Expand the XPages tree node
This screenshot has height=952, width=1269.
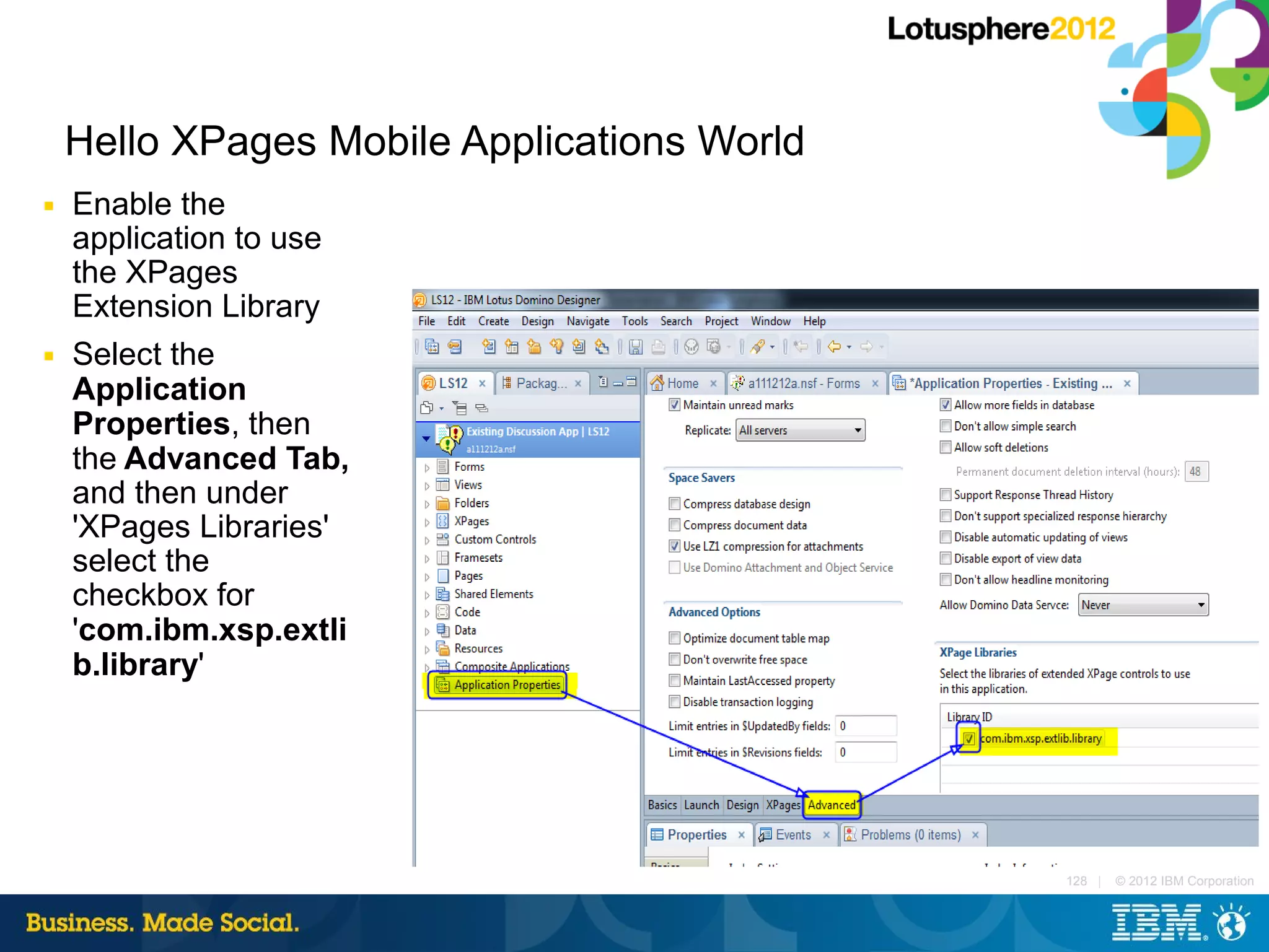[427, 522]
